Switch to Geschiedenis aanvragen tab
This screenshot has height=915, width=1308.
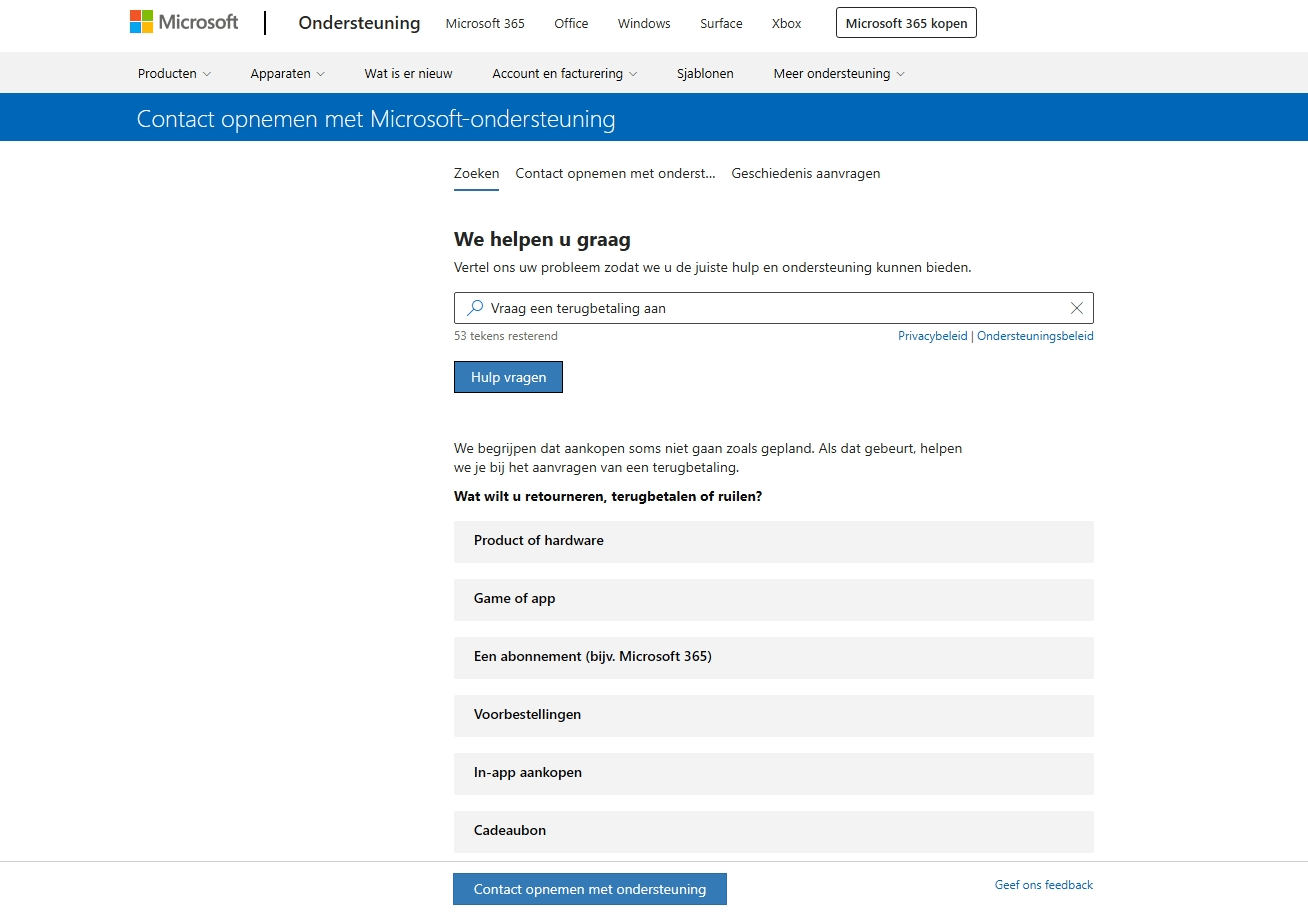pos(806,174)
